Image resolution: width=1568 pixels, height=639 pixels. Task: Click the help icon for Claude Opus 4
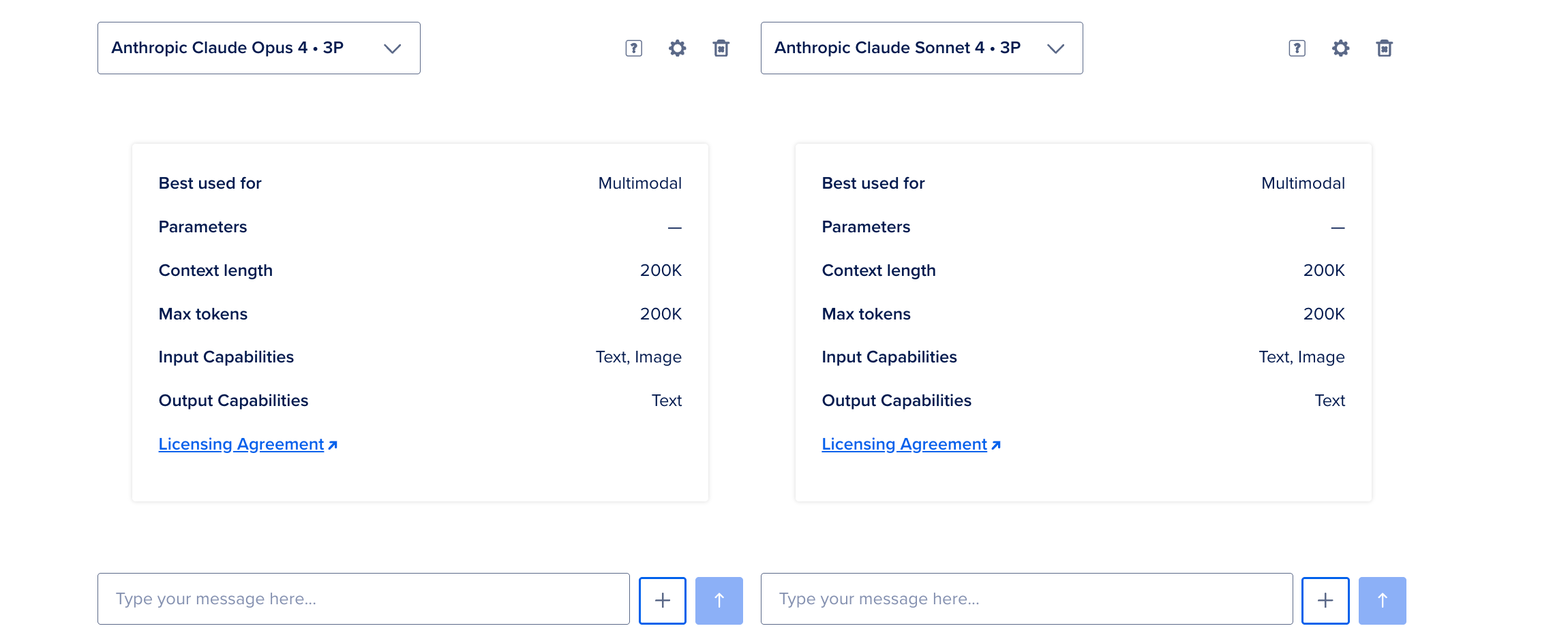coord(633,48)
